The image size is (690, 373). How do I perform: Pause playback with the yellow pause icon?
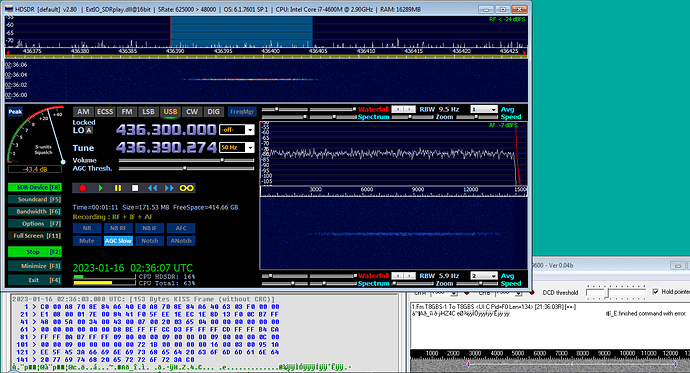pos(117,188)
